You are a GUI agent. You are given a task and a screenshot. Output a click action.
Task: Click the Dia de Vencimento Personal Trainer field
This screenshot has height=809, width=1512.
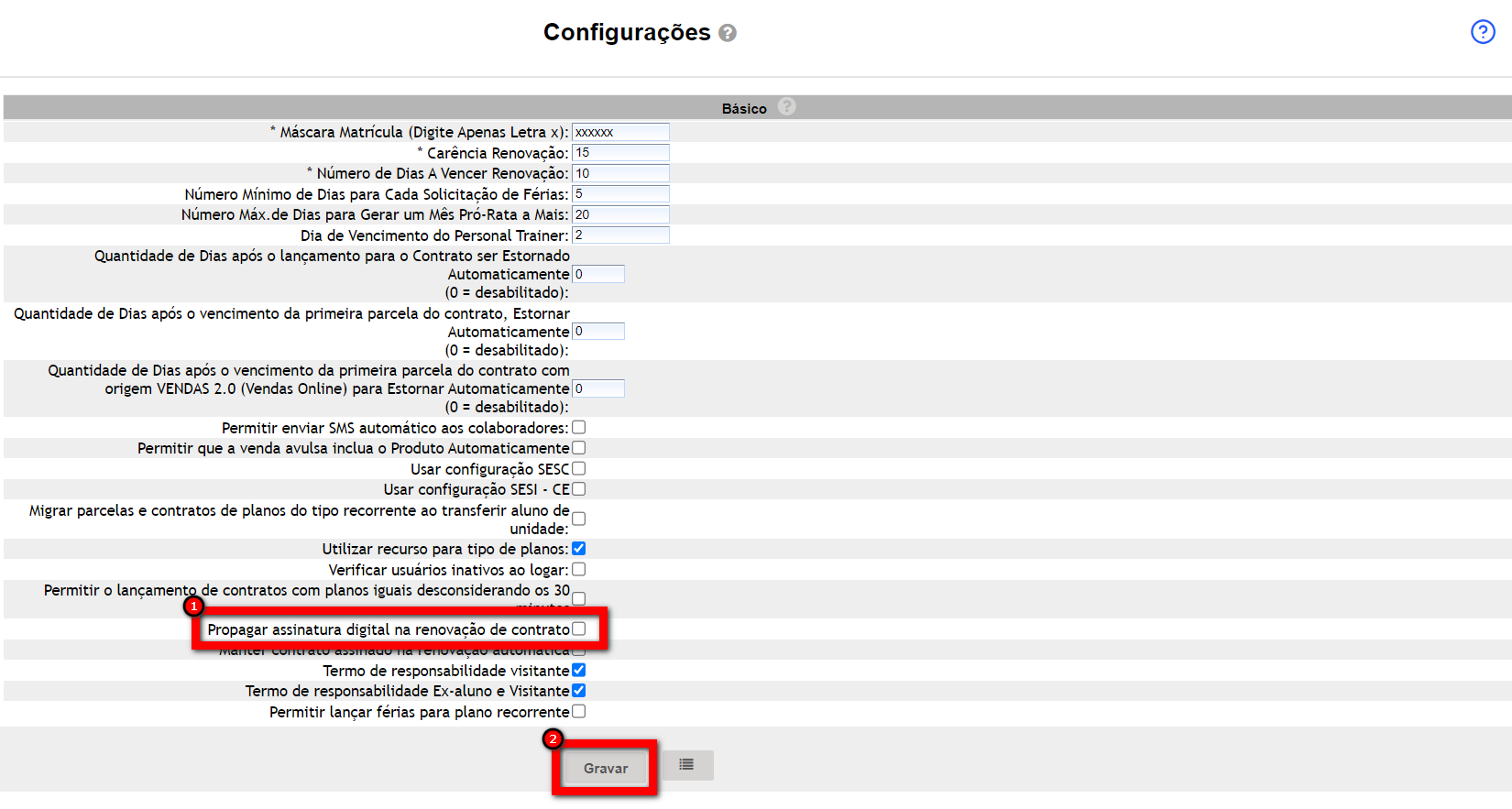pos(620,235)
